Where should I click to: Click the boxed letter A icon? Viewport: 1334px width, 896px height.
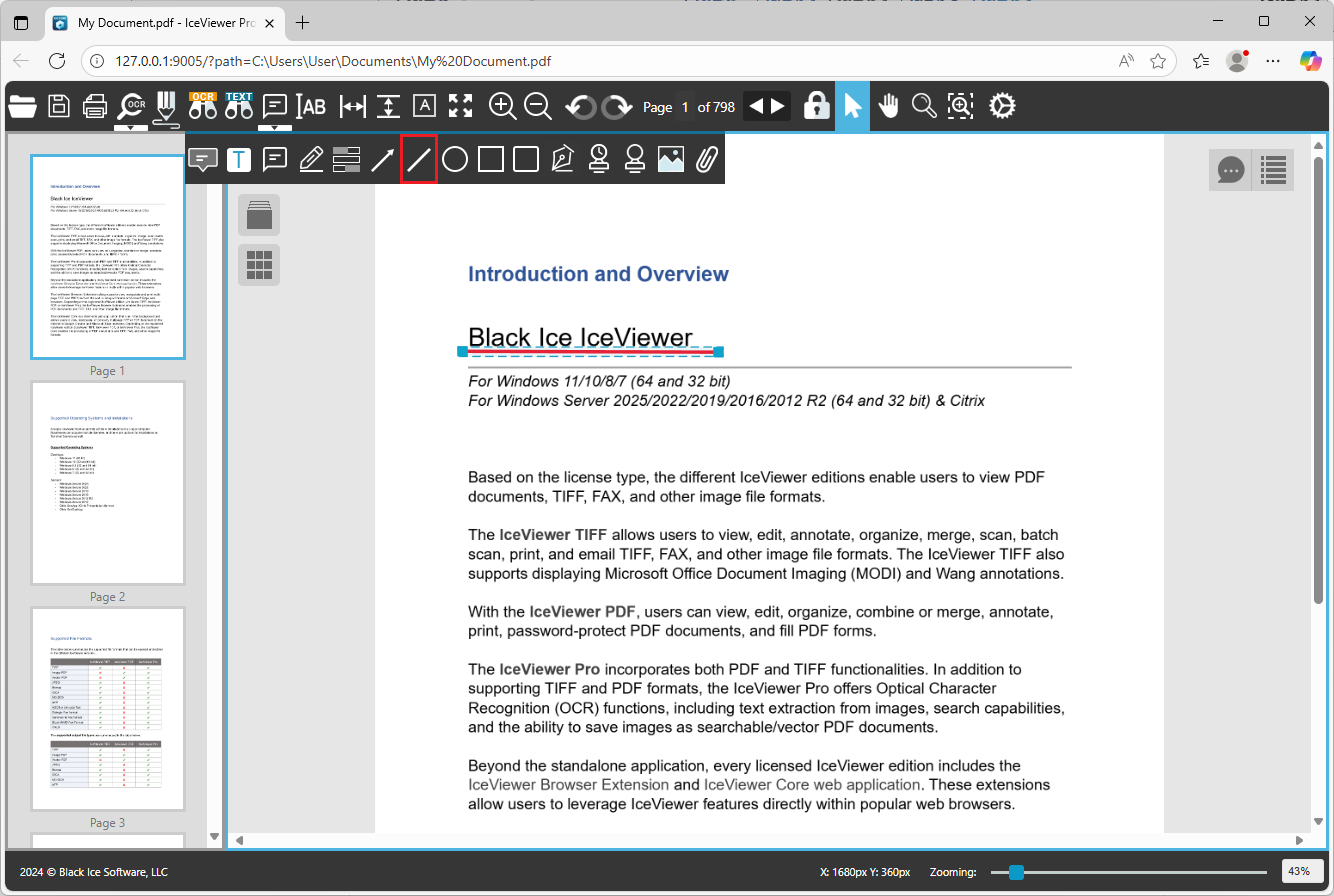pyautogui.click(x=425, y=106)
